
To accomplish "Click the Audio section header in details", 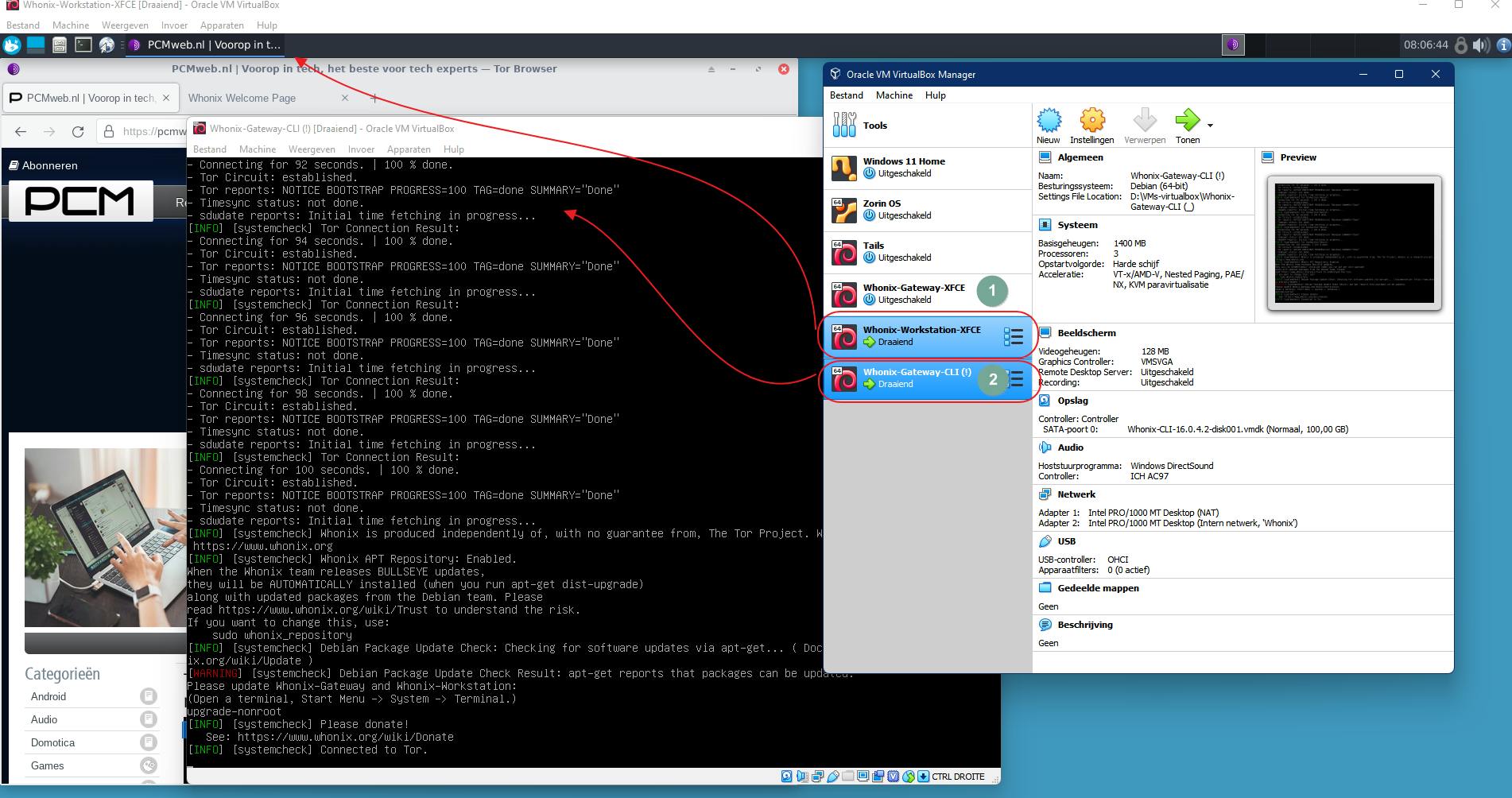I will coord(1070,447).
